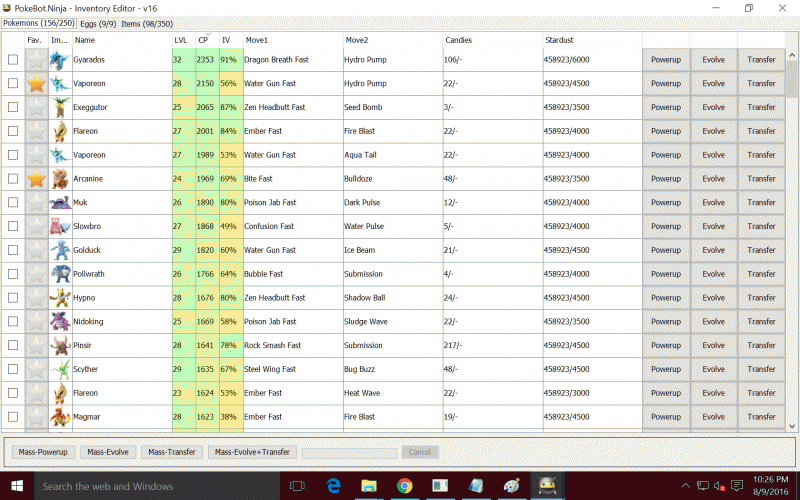Tick the Magmar row checkbox
This screenshot has width=800, height=500.
click(x=13, y=417)
